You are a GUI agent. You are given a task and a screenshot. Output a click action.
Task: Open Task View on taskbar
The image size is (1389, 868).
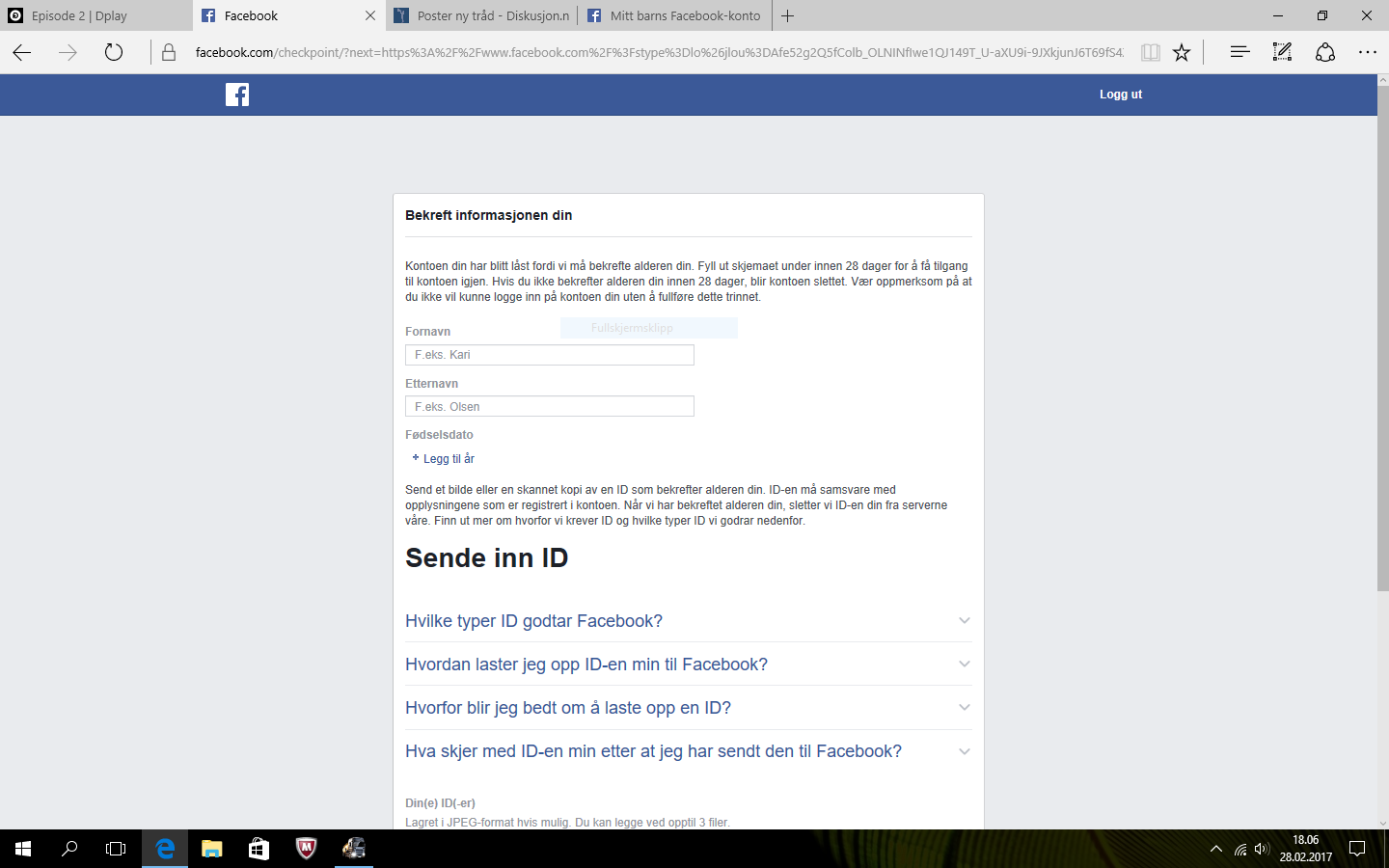click(116, 849)
